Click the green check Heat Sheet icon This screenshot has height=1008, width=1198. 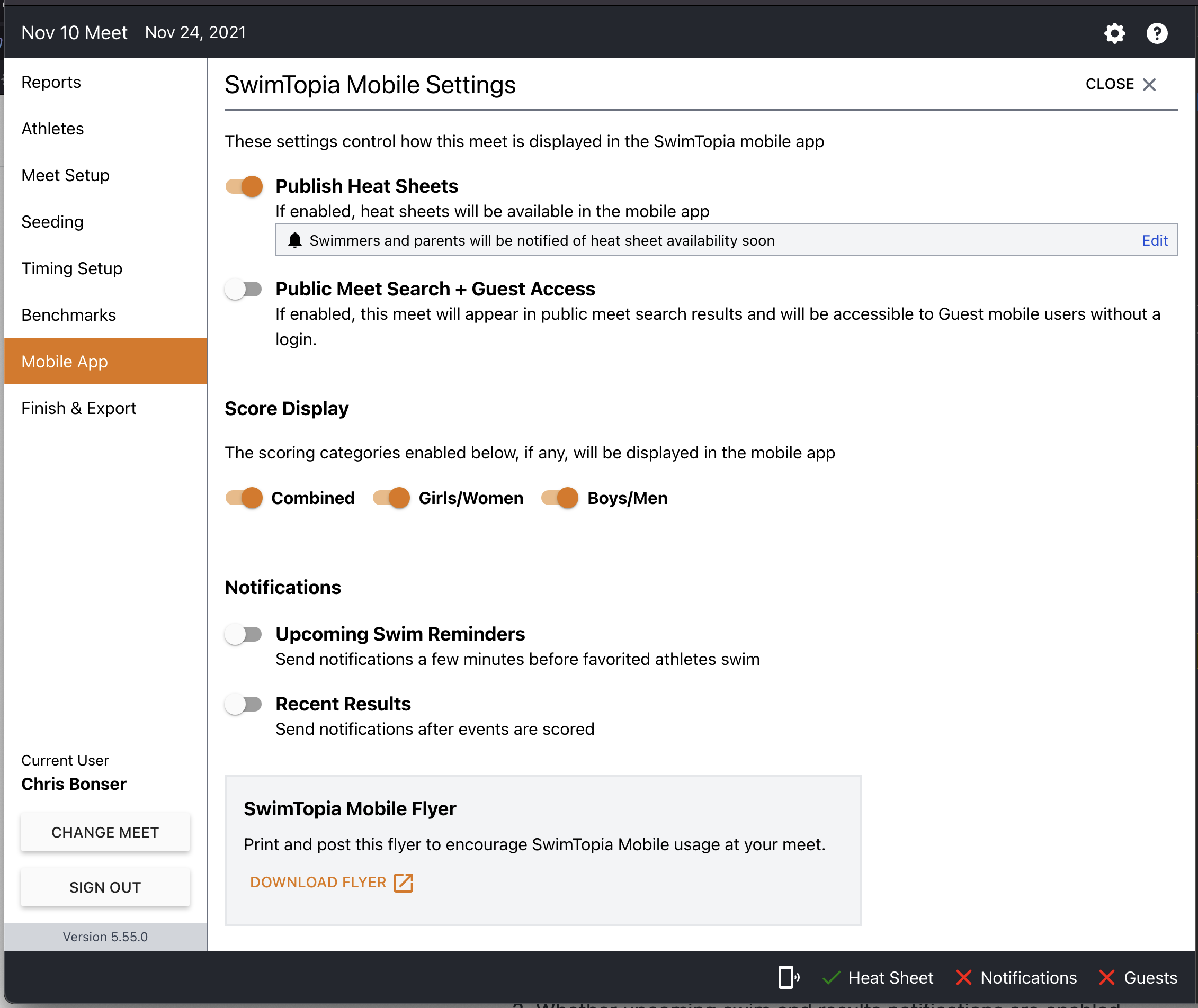point(831,978)
